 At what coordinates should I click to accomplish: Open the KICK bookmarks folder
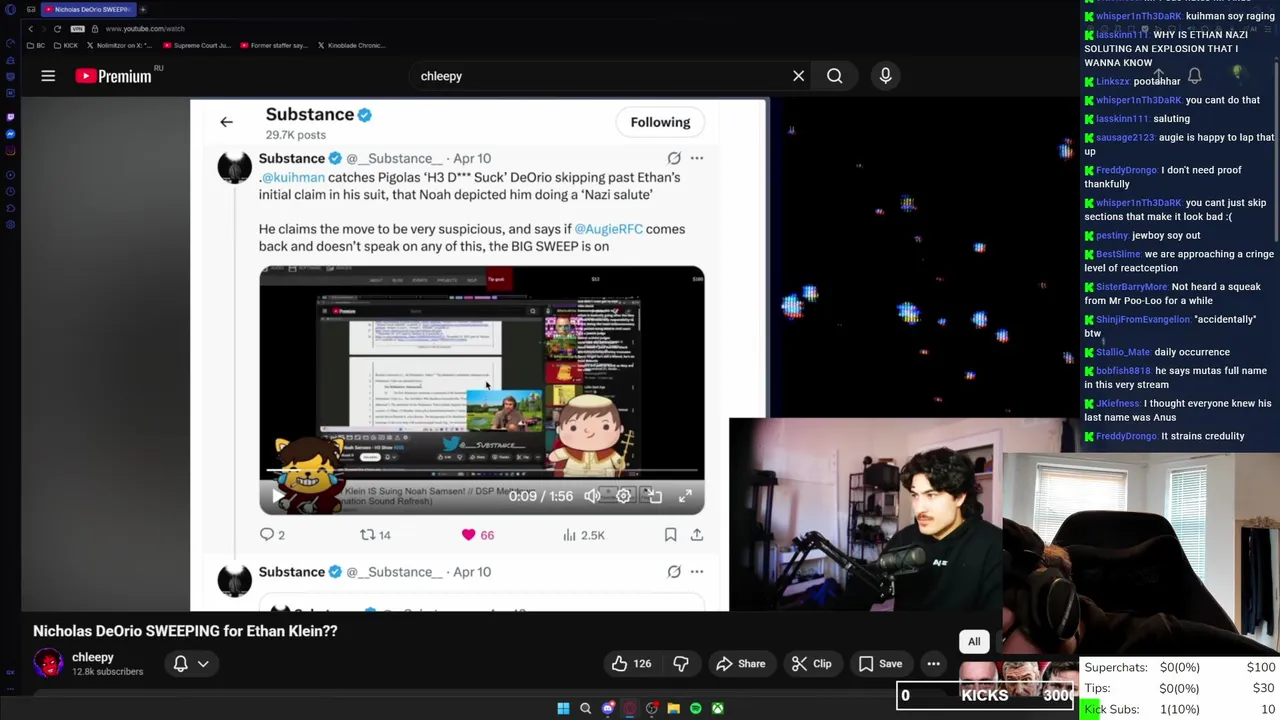click(66, 45)
